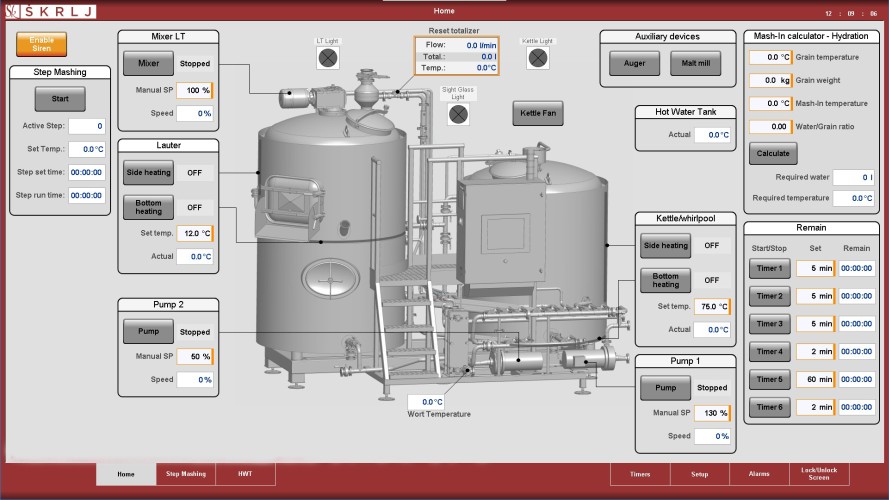Toggle Kettle/whirlpool bottom heating
Image resolution: width=889 pixels, height=500 pixels.
click(x=665, y=280)
